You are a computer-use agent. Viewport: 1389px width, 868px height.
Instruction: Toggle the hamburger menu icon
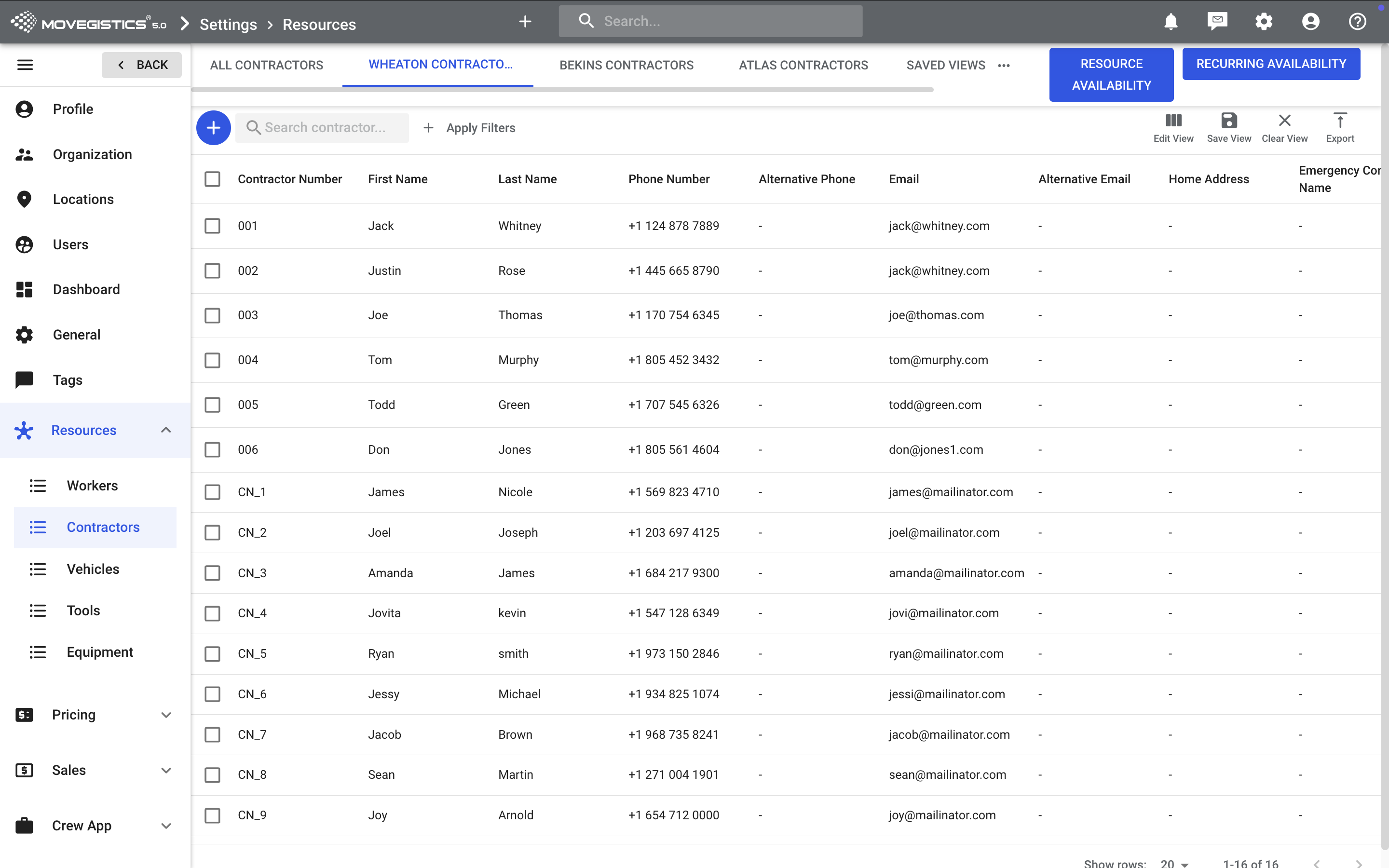25,65
